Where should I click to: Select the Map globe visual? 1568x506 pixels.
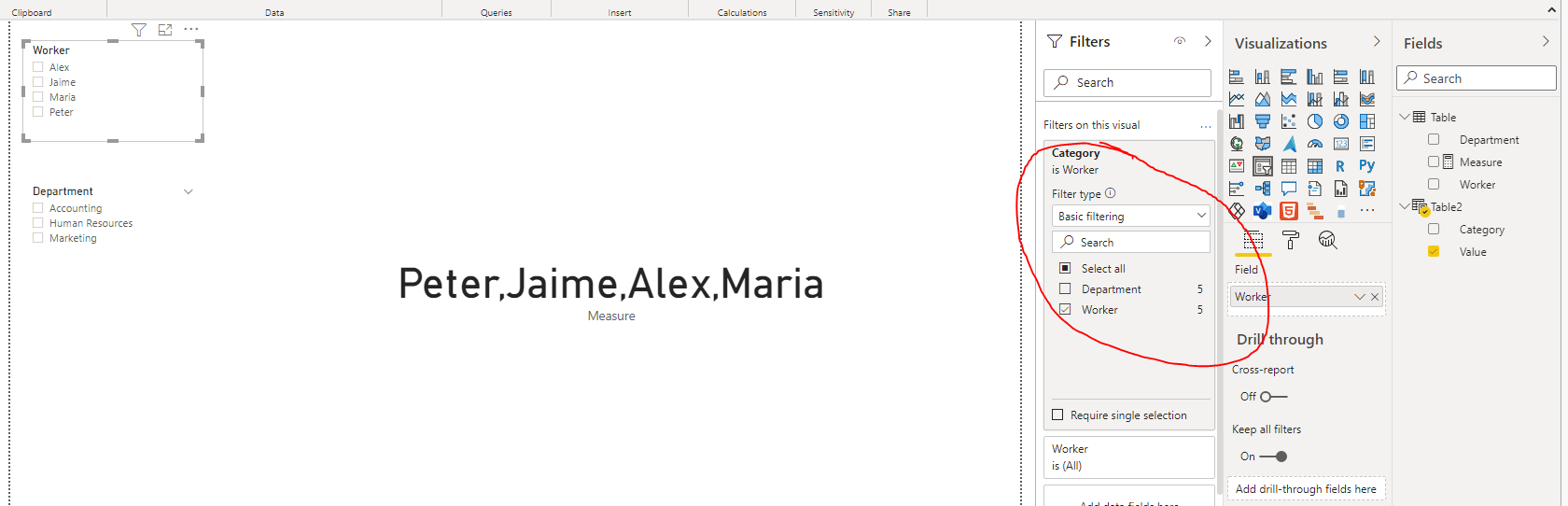[x=1237, y=144]
